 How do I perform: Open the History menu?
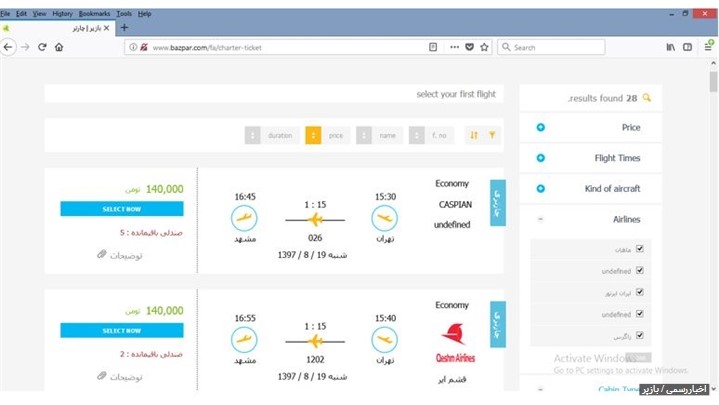(x=62, y=14)
